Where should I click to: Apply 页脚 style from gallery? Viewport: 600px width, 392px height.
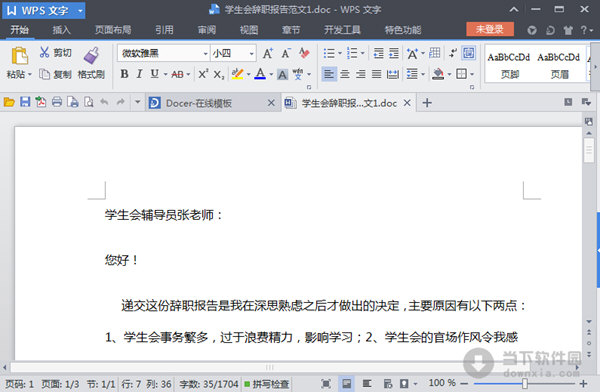point(510,64)
